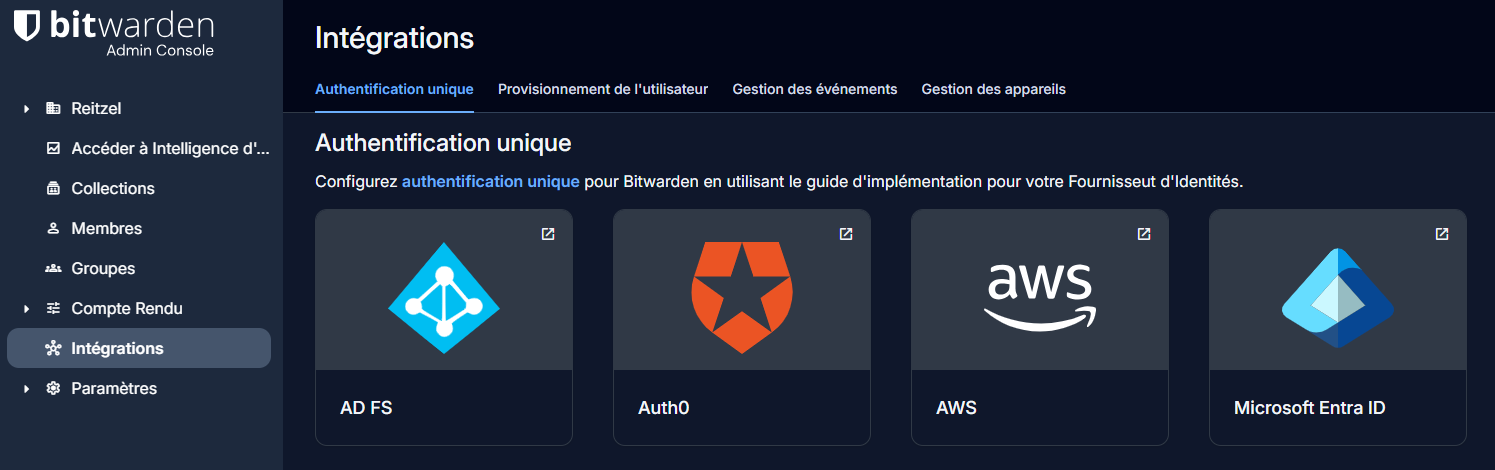Open AWS guide via external link icon
The height and width of the screenshot is (470, 1495).
click(1144, 234)
